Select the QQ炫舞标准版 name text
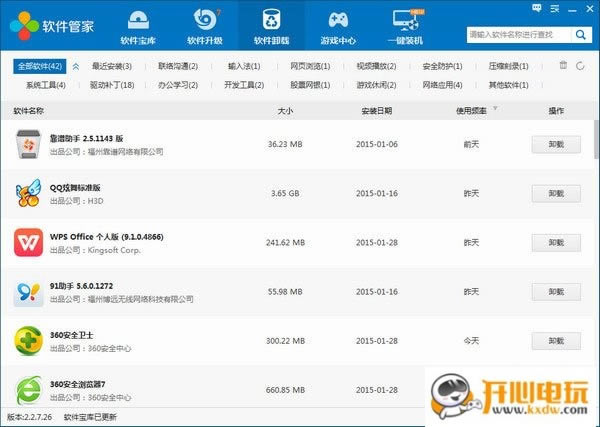The image size is (600, 427). (75, 187)
